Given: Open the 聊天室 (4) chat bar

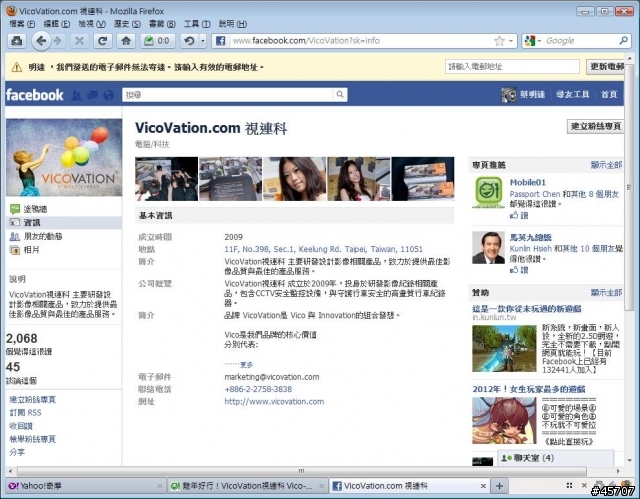Looking at the screenshot, I should [x=556, y=458].
